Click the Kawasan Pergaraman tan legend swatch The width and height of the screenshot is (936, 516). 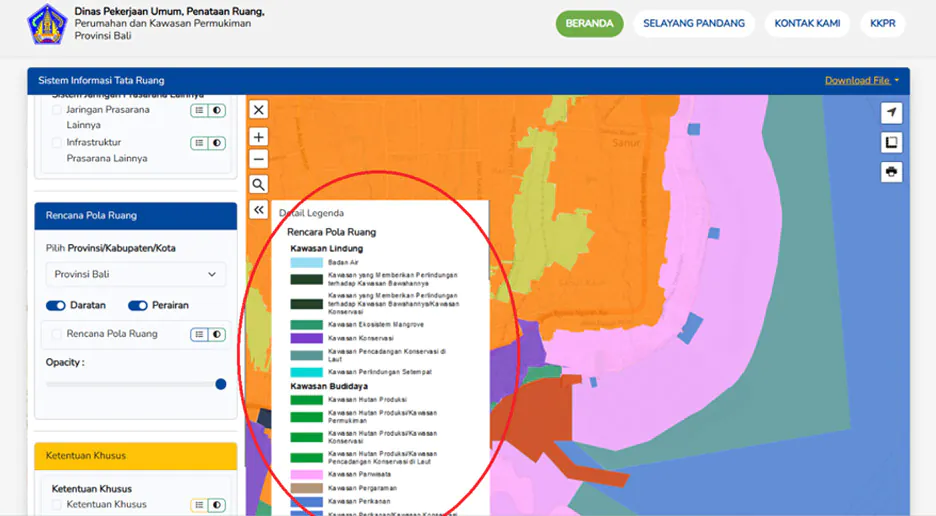click(306, 488)
